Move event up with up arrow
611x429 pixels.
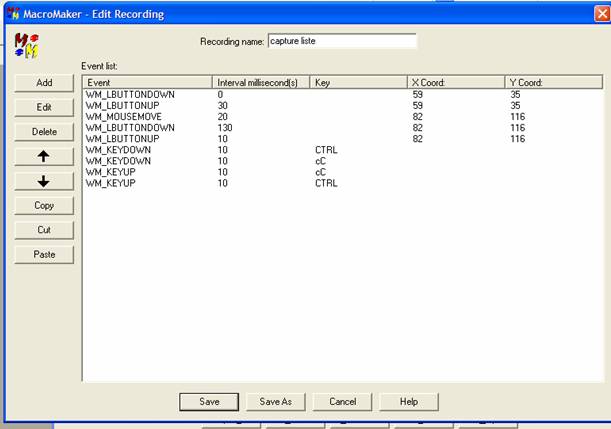[x=43, y=157]
